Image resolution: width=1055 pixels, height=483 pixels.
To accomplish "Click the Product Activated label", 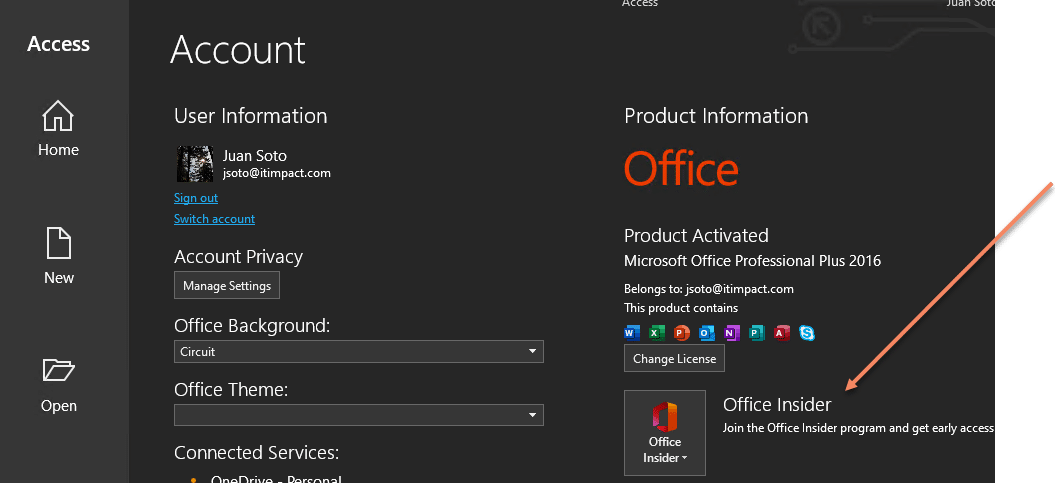I will coord(696,235).
